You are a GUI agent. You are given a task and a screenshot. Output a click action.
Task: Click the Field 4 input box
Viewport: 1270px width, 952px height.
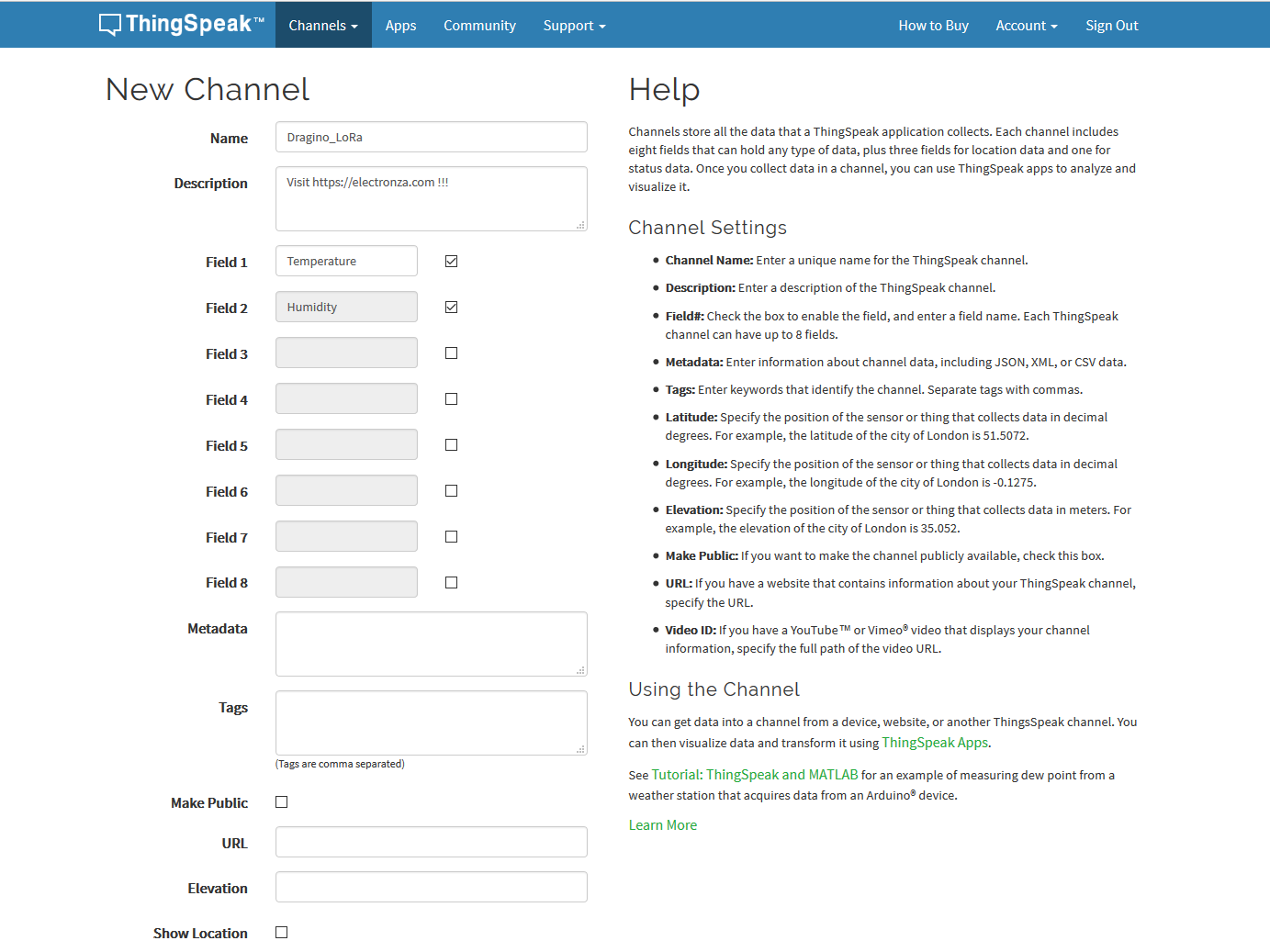346,398
